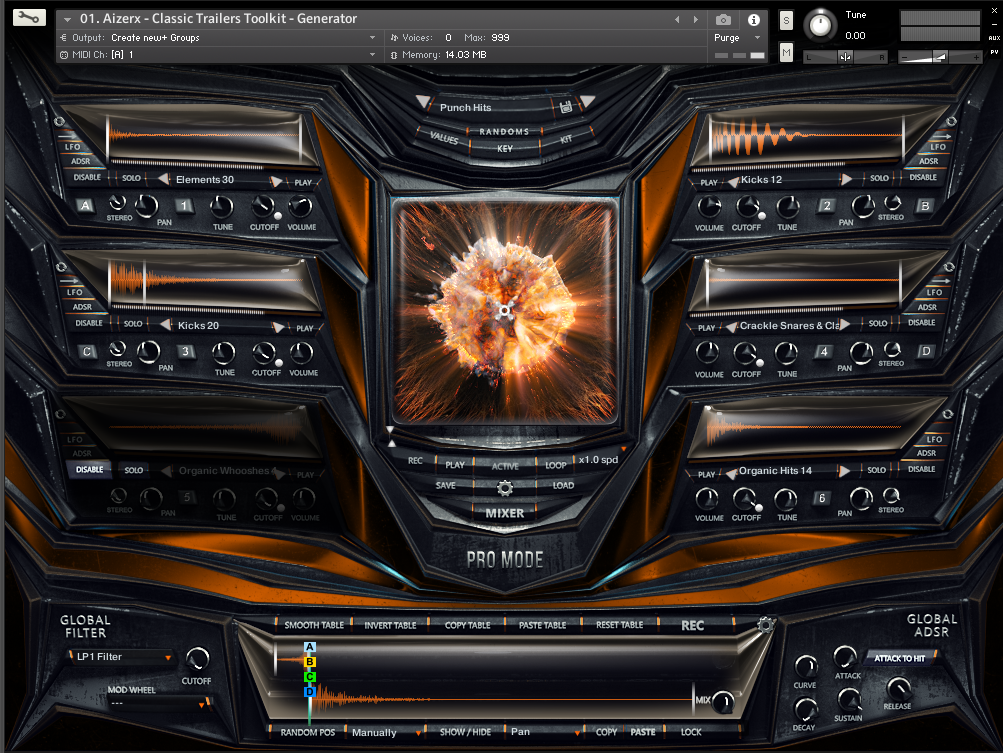Disable the Elements 30 layer

(x=87, y=177)
